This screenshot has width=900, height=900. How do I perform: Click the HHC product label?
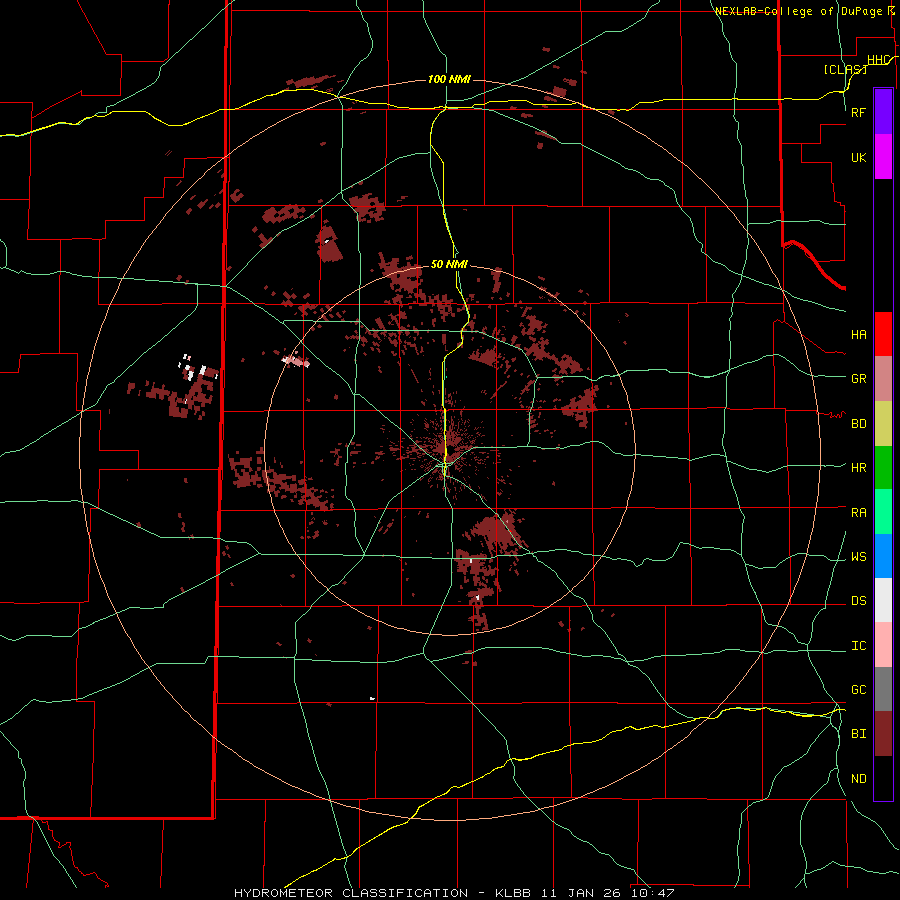click(x=878, y=60)
